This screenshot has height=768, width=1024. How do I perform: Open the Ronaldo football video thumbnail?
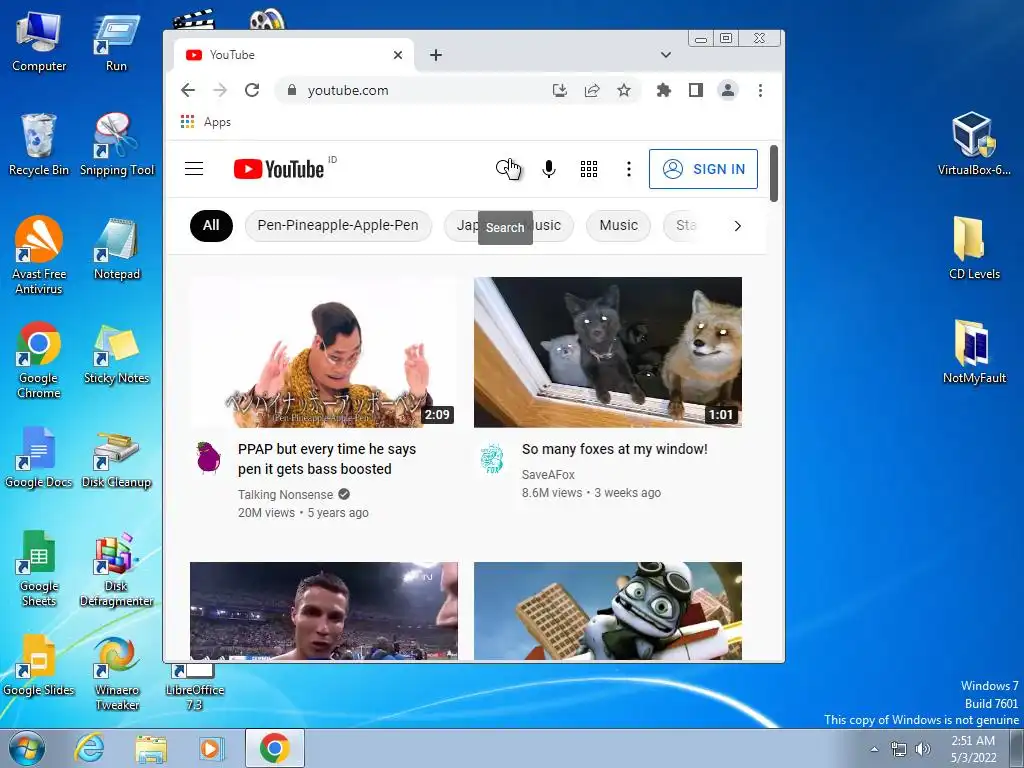coord(324,611)
